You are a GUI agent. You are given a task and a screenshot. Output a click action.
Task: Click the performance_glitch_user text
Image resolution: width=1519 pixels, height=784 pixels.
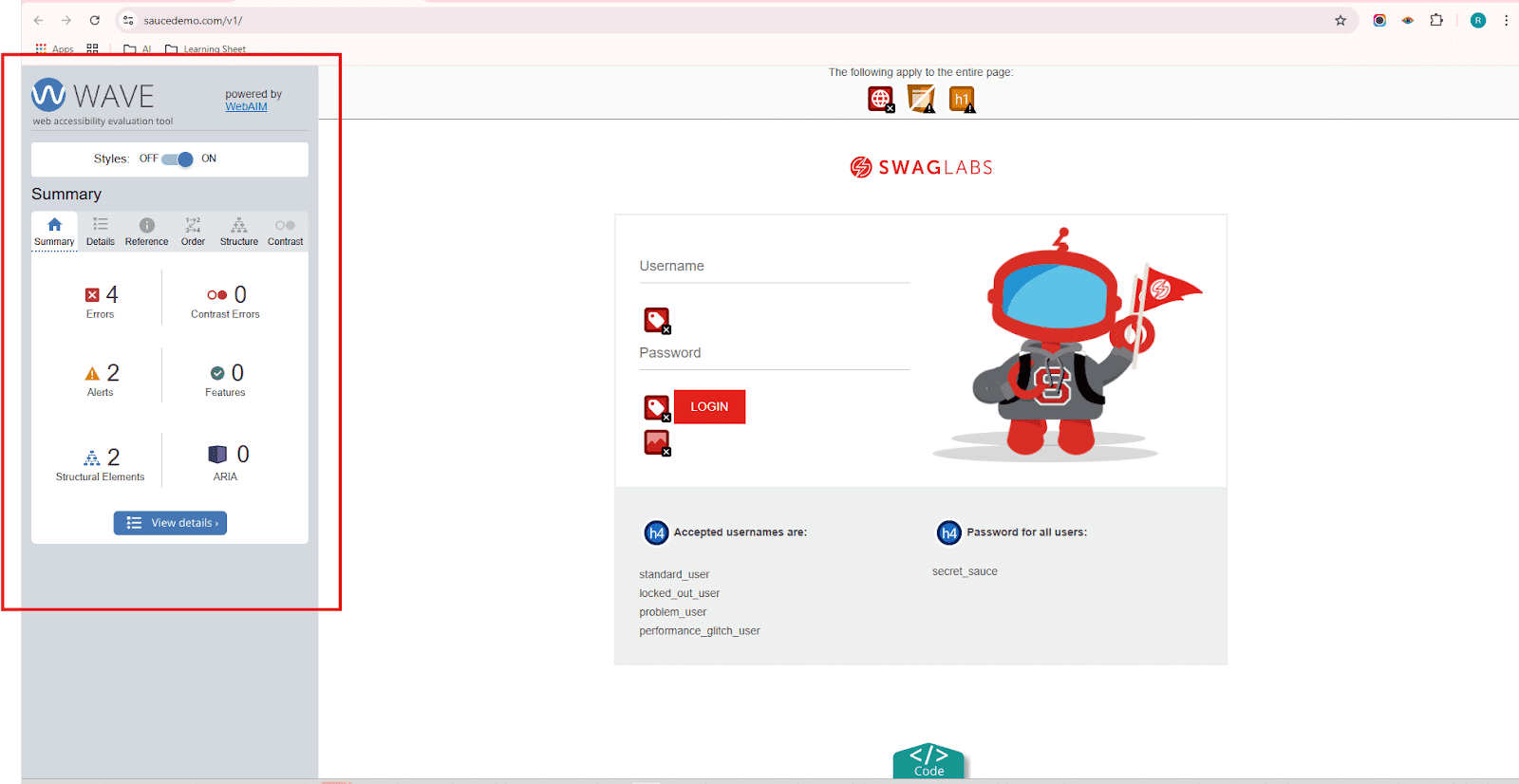pyautogui.click(x=700, y=631)
